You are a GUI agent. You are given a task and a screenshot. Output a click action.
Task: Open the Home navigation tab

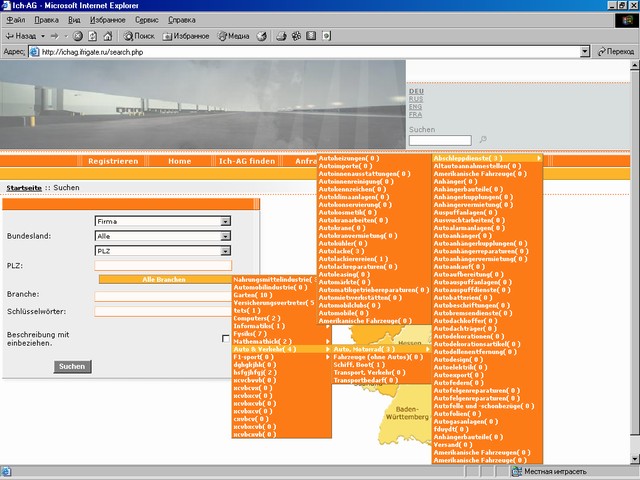[180, 161]
